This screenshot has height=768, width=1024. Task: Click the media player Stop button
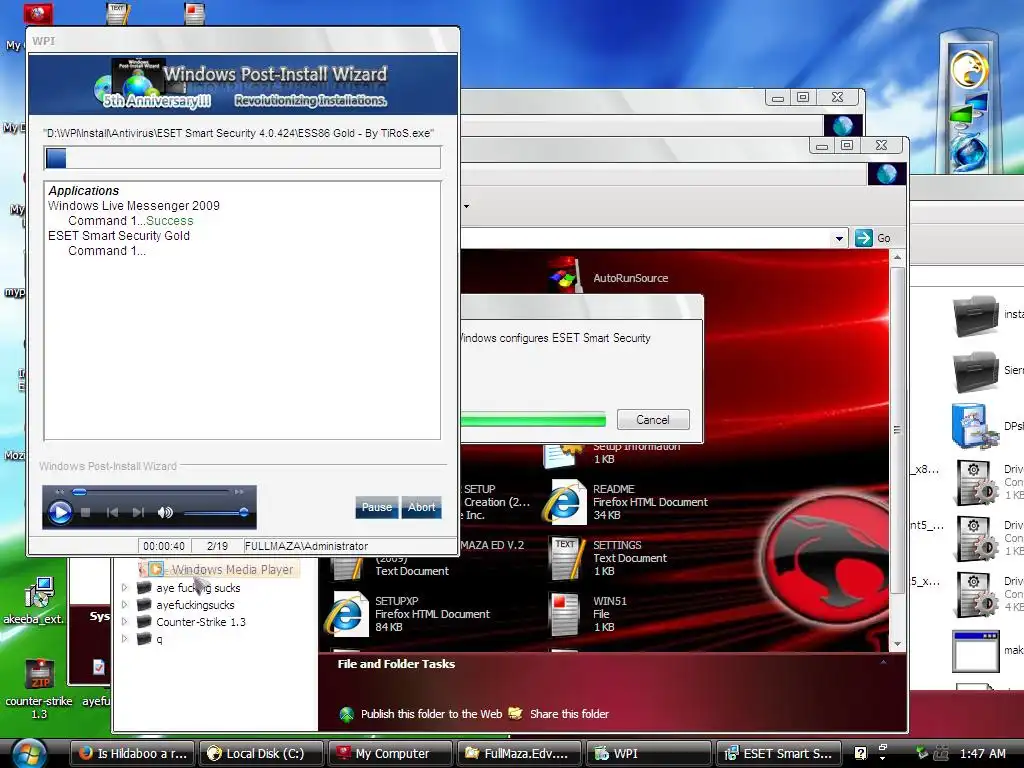click(86, 513)
